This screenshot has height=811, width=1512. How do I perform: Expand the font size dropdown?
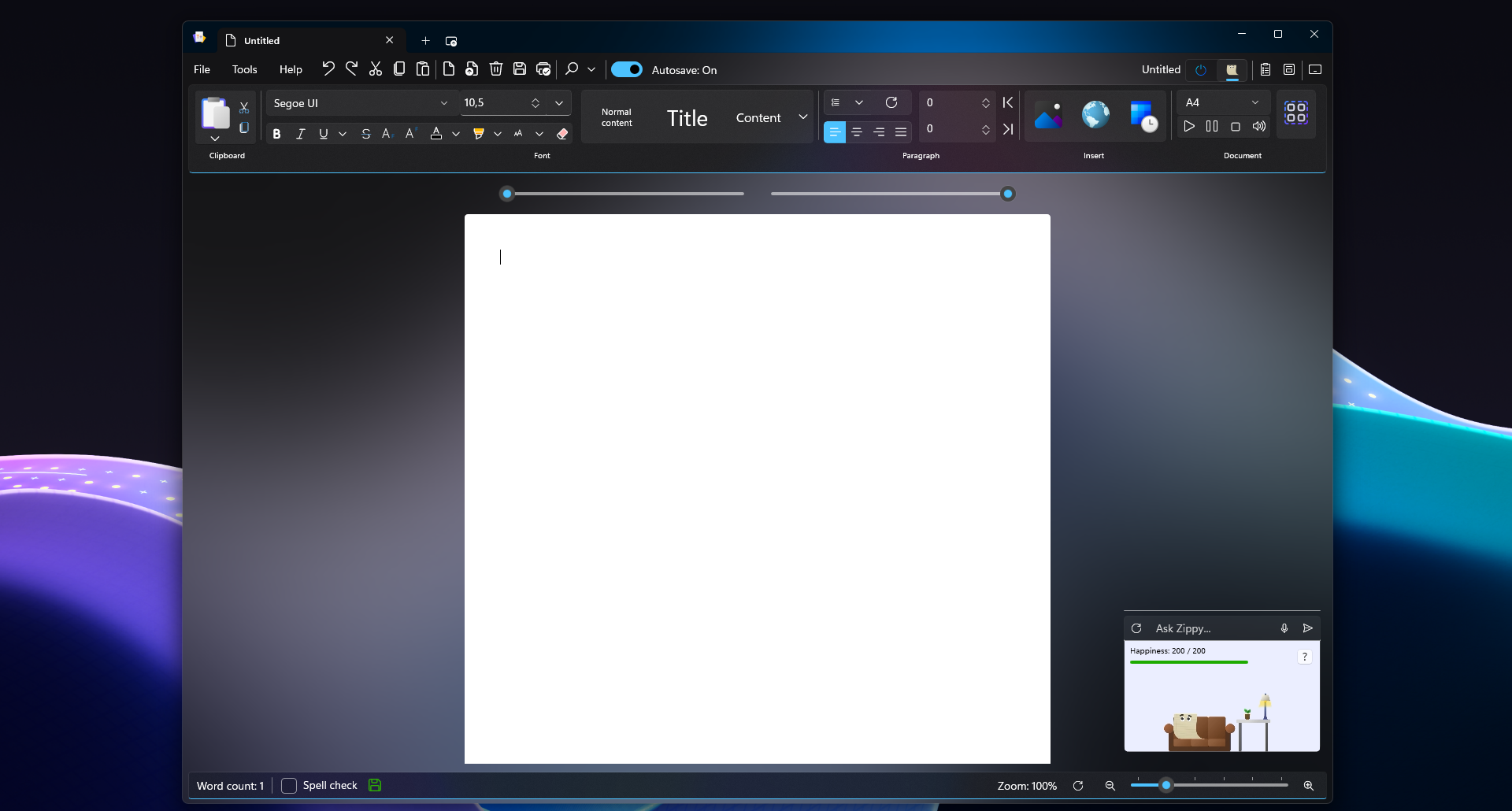tap(559, 103)
